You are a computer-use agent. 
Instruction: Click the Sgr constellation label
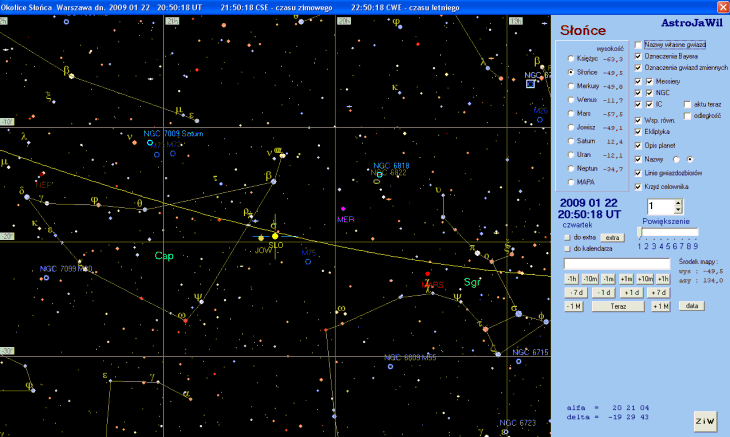pyautogui.click(x=472, y=282)
